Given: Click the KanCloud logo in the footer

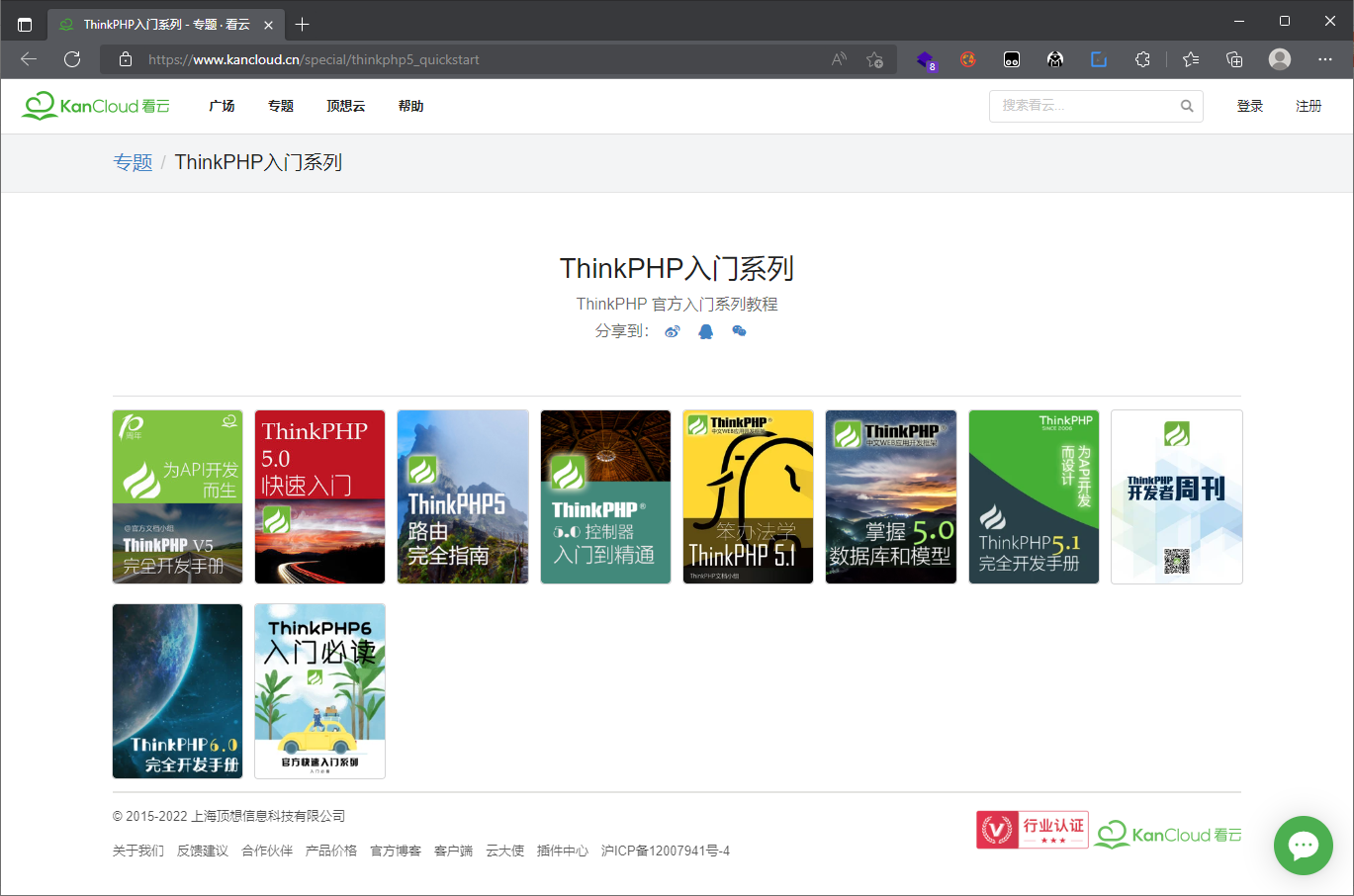Looking at the screenshot, I should [x=1167, y=834].
